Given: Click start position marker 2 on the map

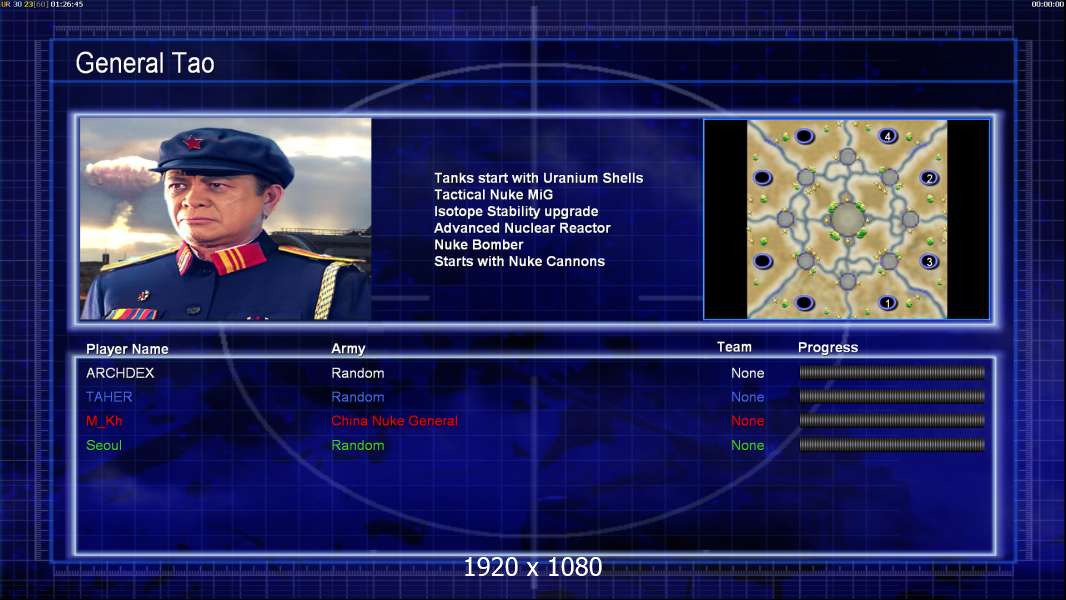Looking at the screenshot, I should pyautogui.click(x=929, y=178).
